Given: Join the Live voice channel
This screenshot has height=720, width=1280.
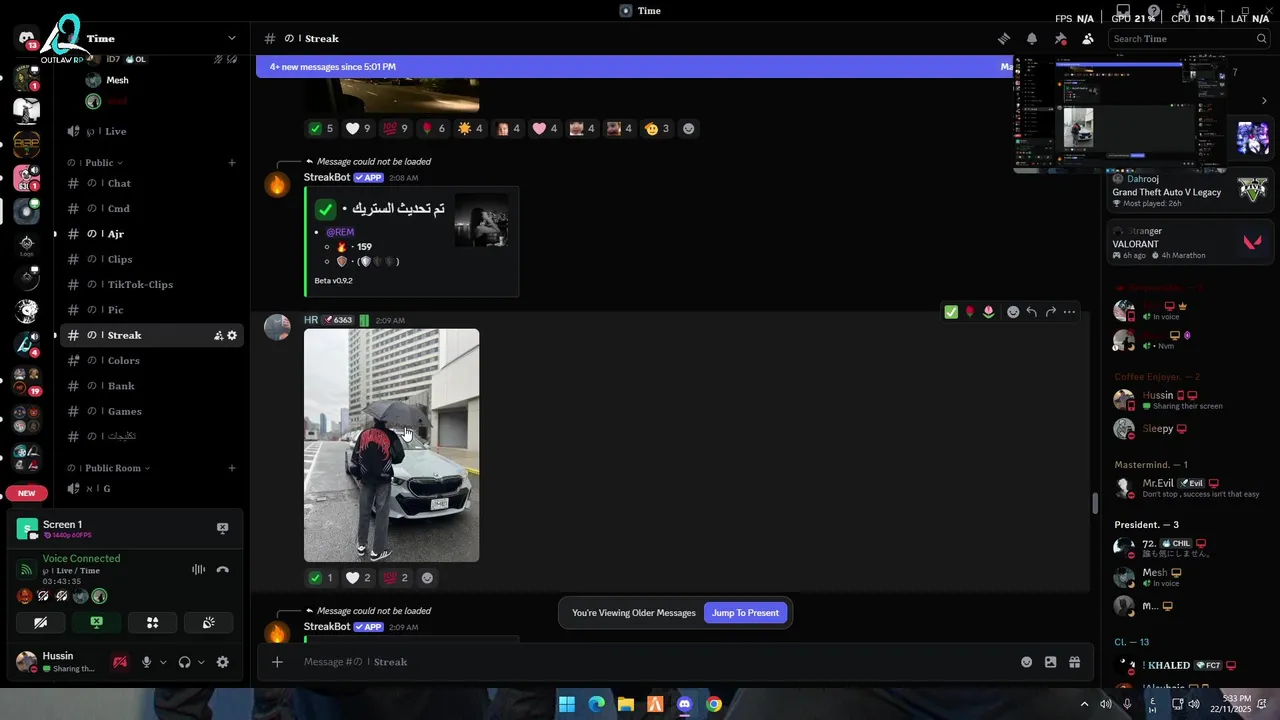Looking at the screenshot, I should point(152,131).
